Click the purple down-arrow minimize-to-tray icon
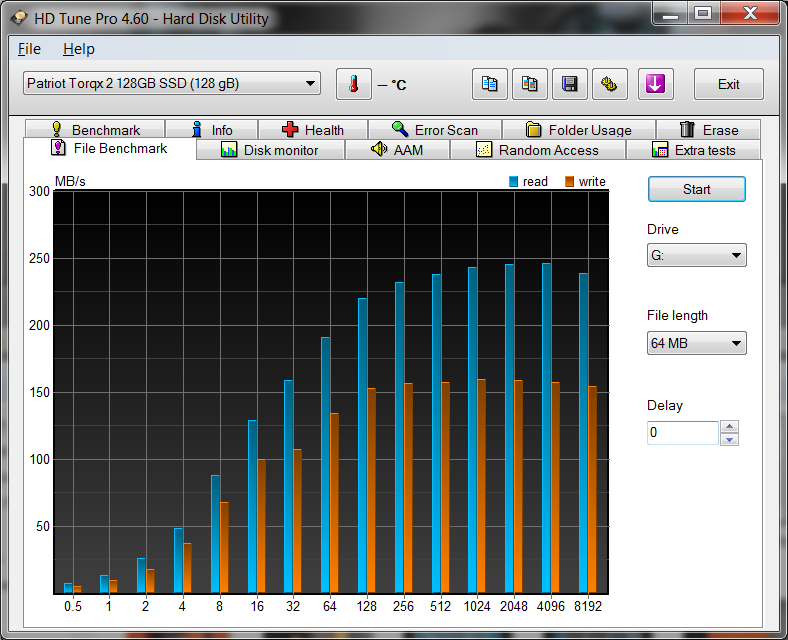Viewport: 788px width, 640px height. point(656,84)
